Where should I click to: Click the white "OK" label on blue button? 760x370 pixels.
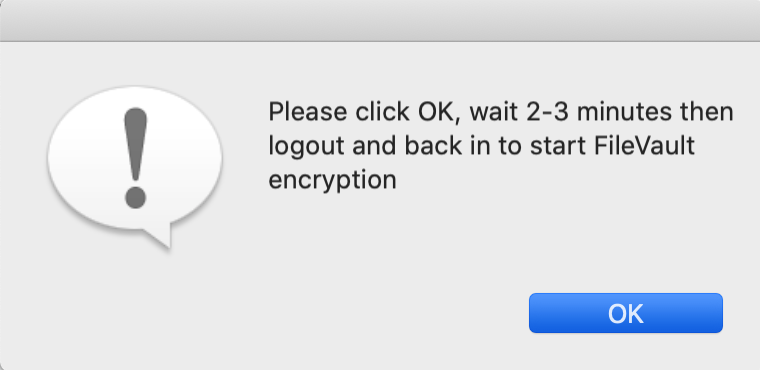coord(626,314)
